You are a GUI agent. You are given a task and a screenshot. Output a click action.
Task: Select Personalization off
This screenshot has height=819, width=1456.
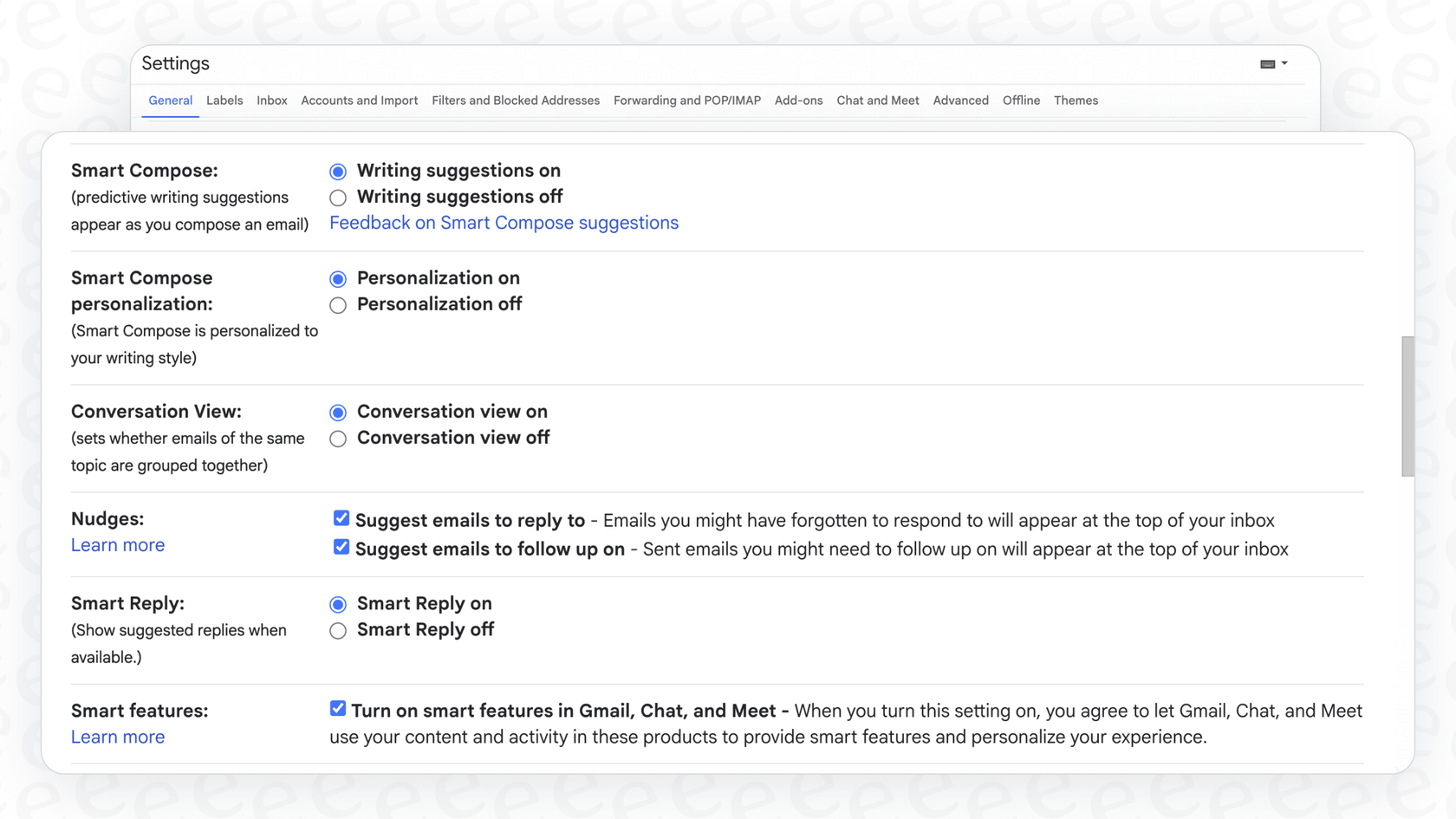[338, 305]
